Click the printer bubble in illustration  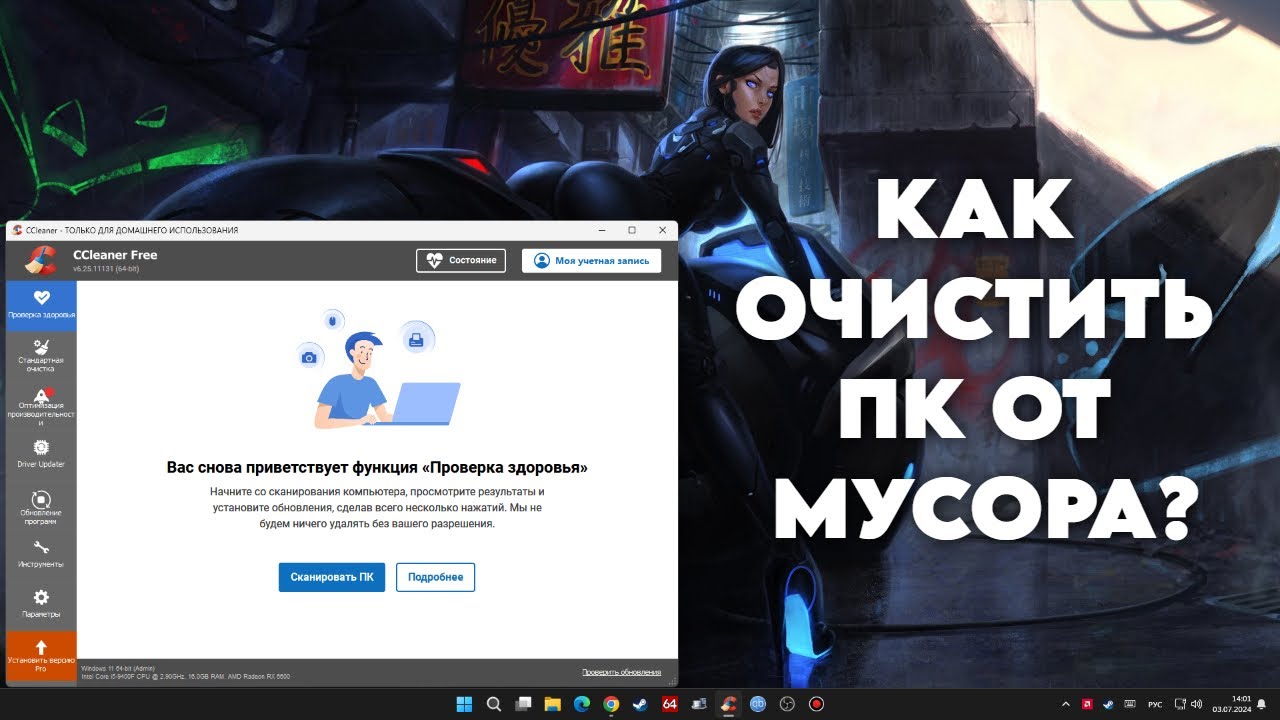pos(417,339)
